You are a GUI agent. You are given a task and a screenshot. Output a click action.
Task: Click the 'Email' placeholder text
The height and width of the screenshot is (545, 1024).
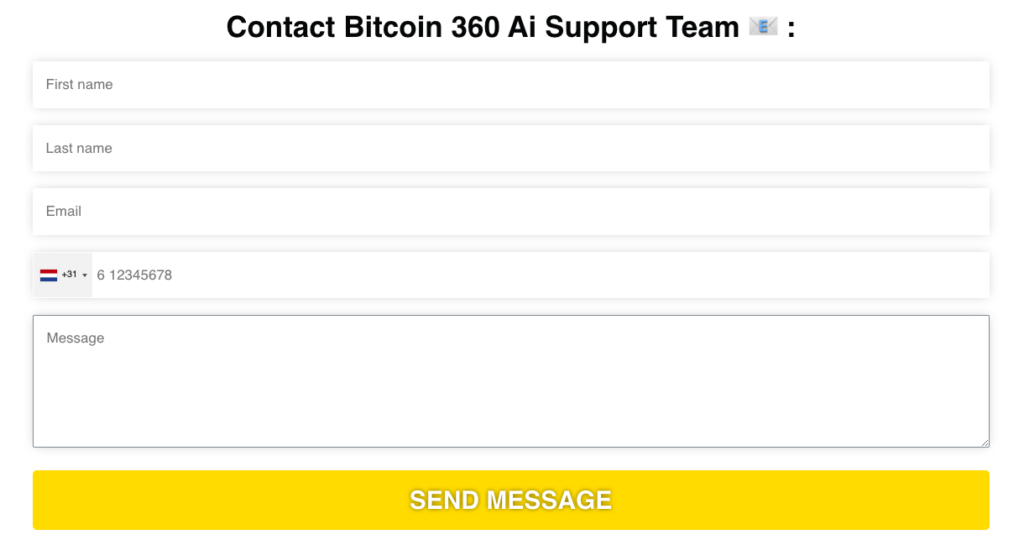click(x=63, y=211)
